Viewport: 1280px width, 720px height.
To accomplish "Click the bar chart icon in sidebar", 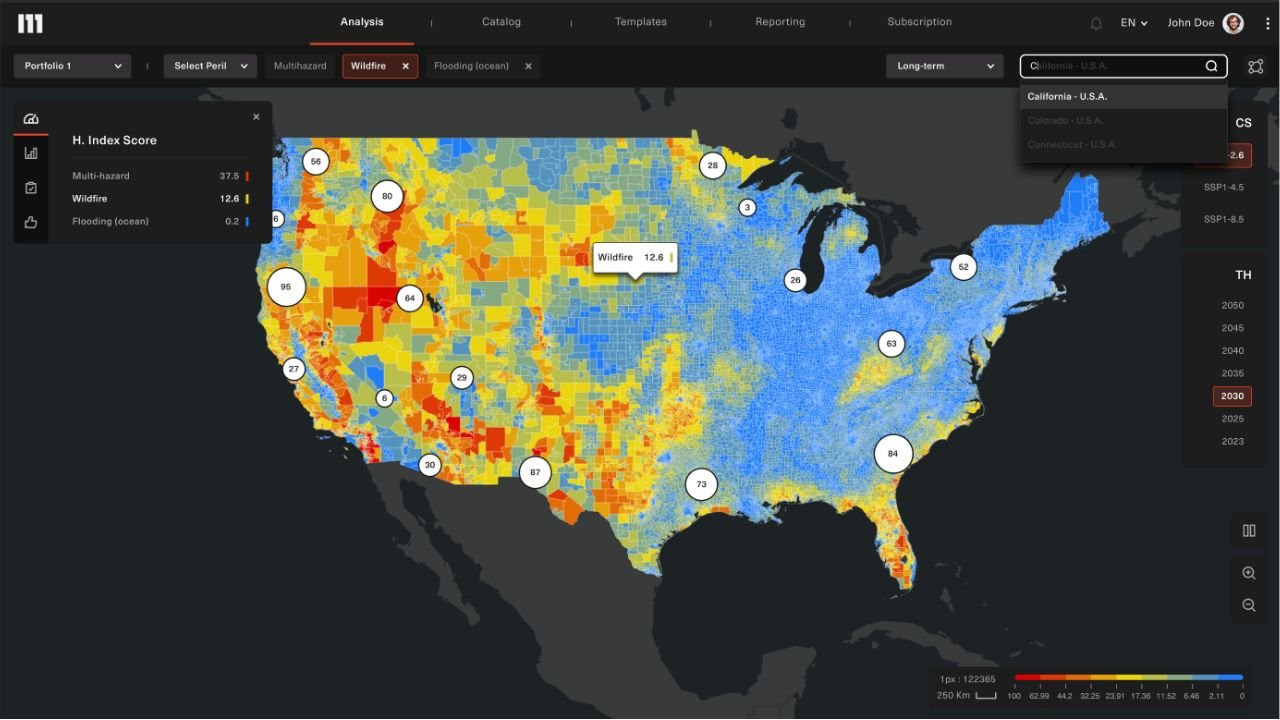I will (31, 153).
